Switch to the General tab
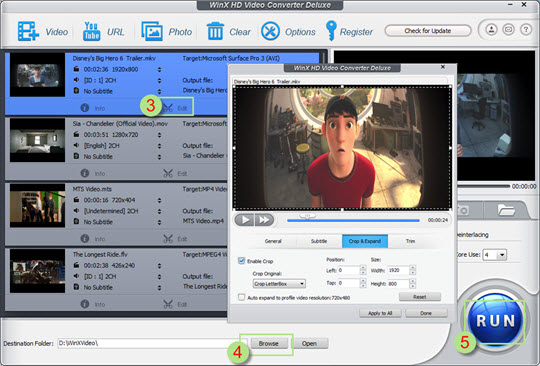The width and height of the screenshot is (540, 366). click(273, 241)
